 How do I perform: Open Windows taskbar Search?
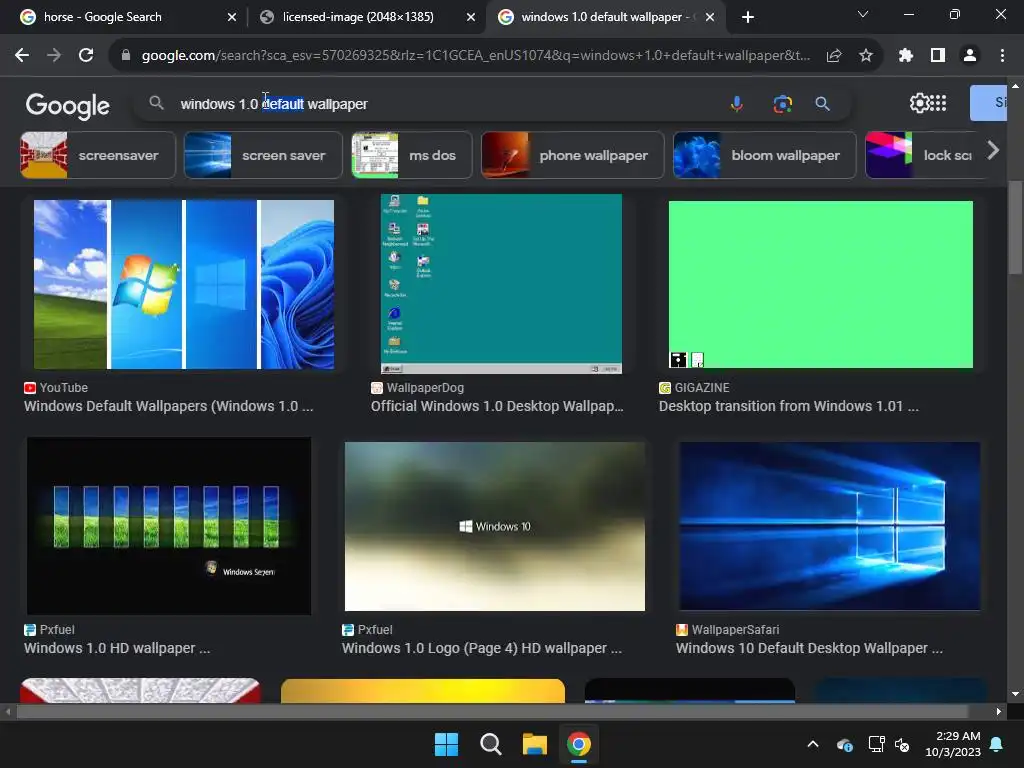[x=490, y=744]
